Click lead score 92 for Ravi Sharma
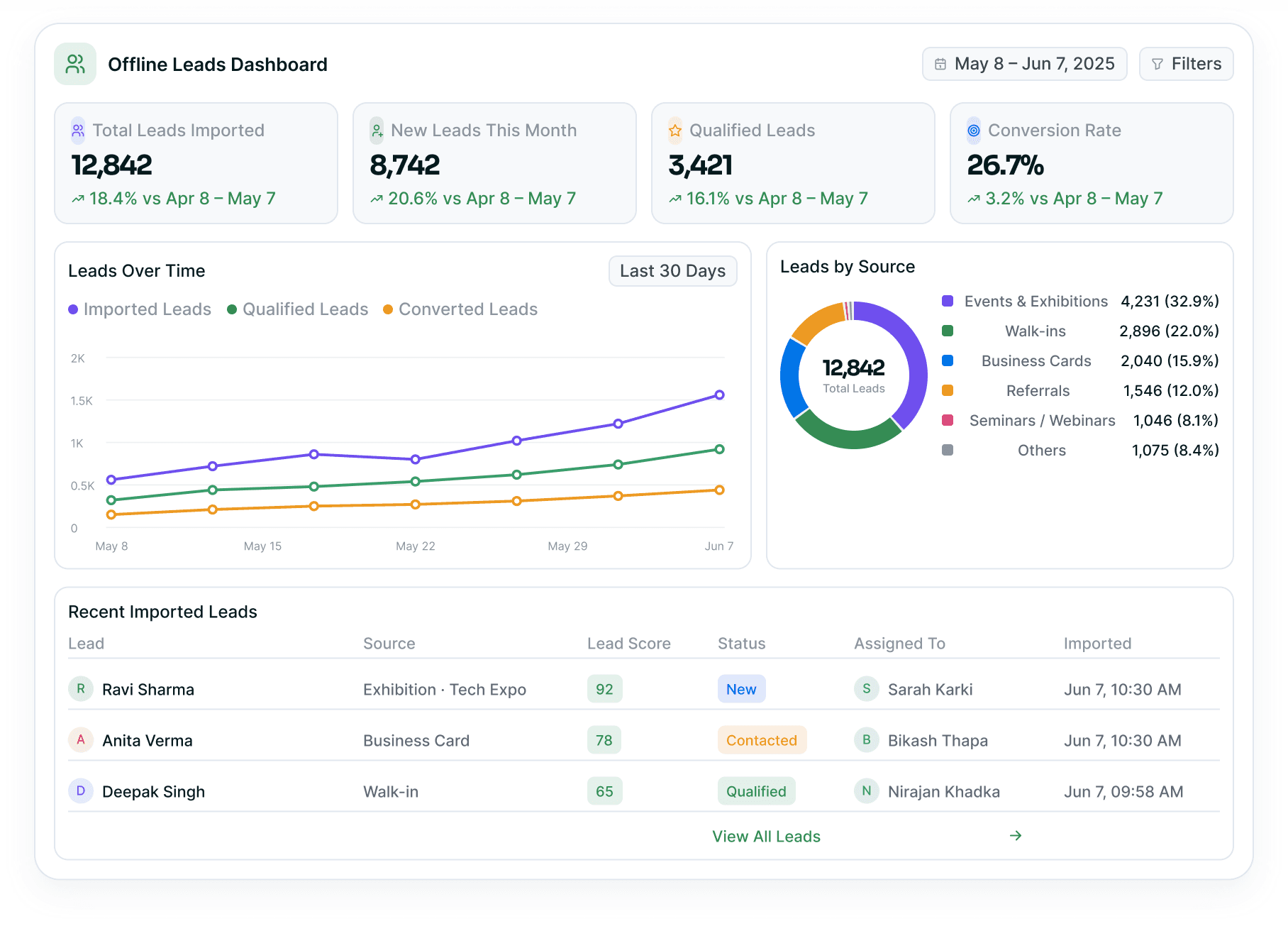This screenshot has width=1288, height=926. pos(604,689)
